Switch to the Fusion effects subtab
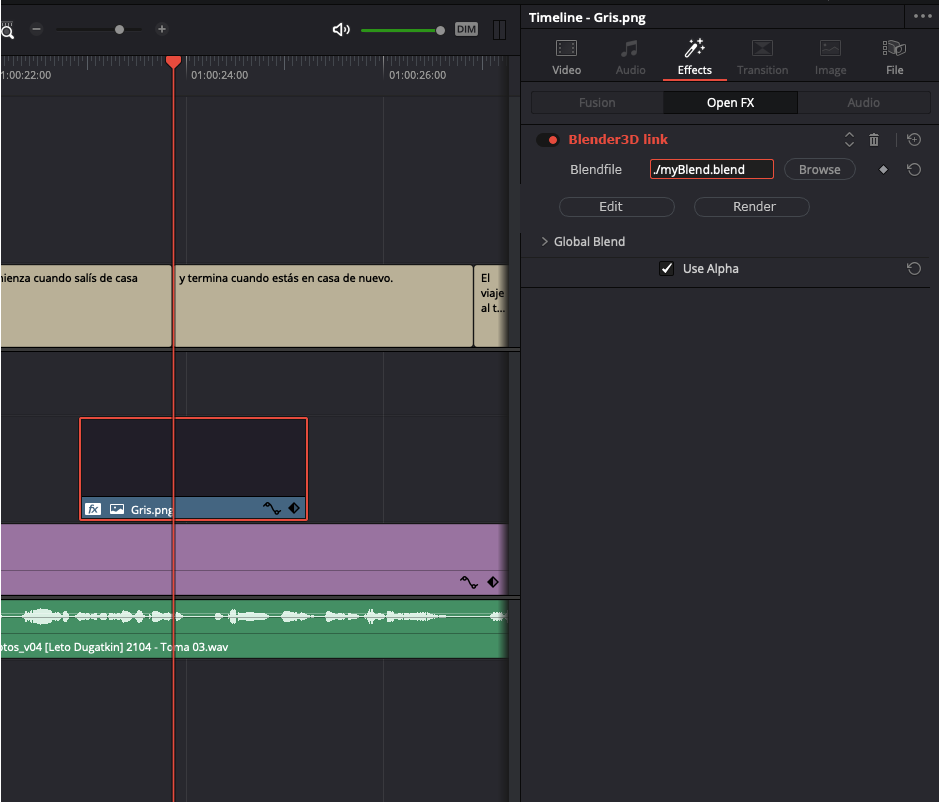This screenshot has height=802, width=939. tap(597, 102)
